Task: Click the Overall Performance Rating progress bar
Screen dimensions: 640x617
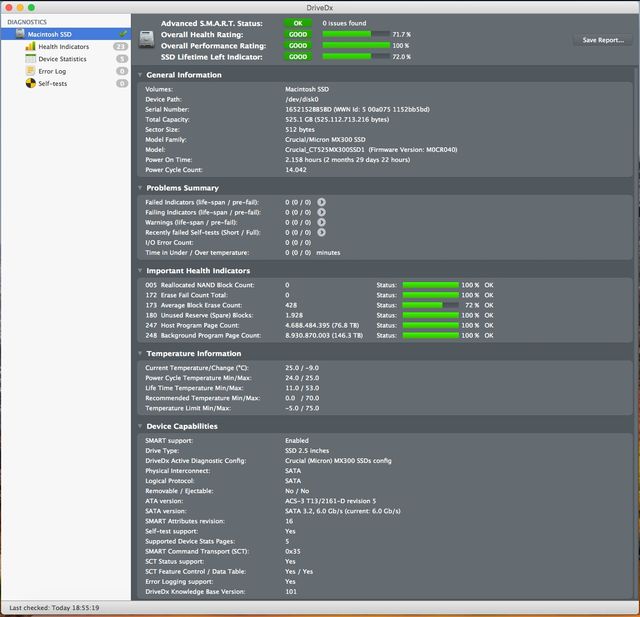Action: pyautogui.click(x=356, y=46)
